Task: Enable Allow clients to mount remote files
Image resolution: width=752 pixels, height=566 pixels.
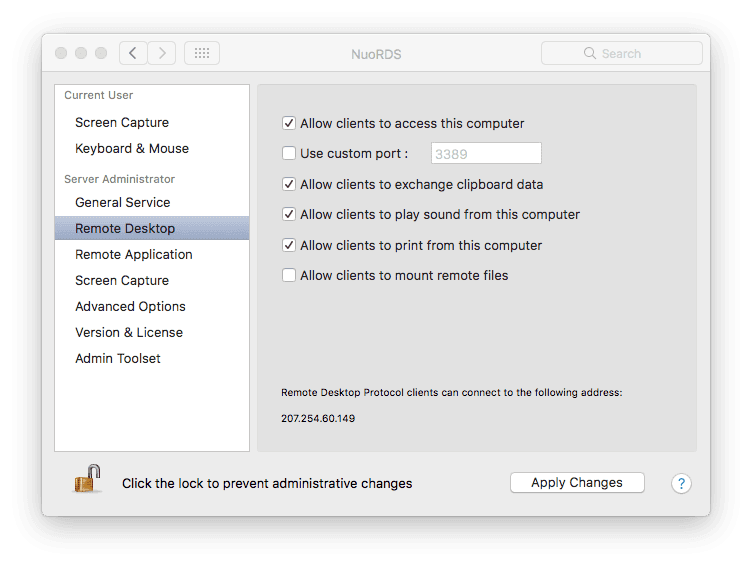Action: coord(289,275)
